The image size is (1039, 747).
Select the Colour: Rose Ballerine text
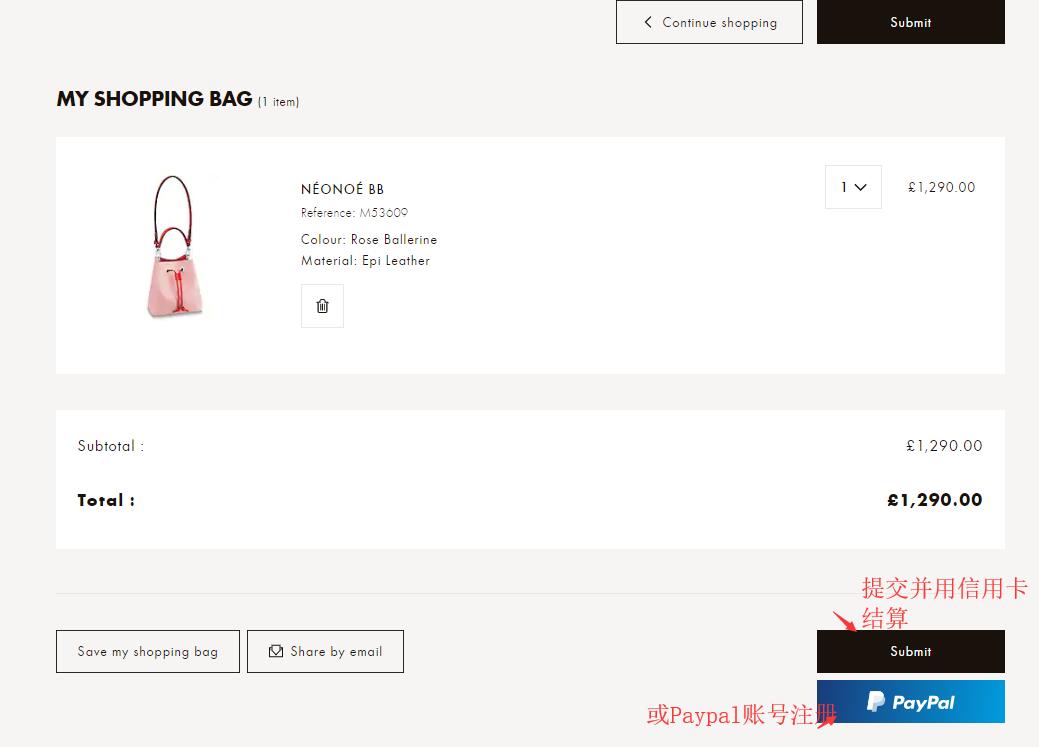(x=369, y=239)
